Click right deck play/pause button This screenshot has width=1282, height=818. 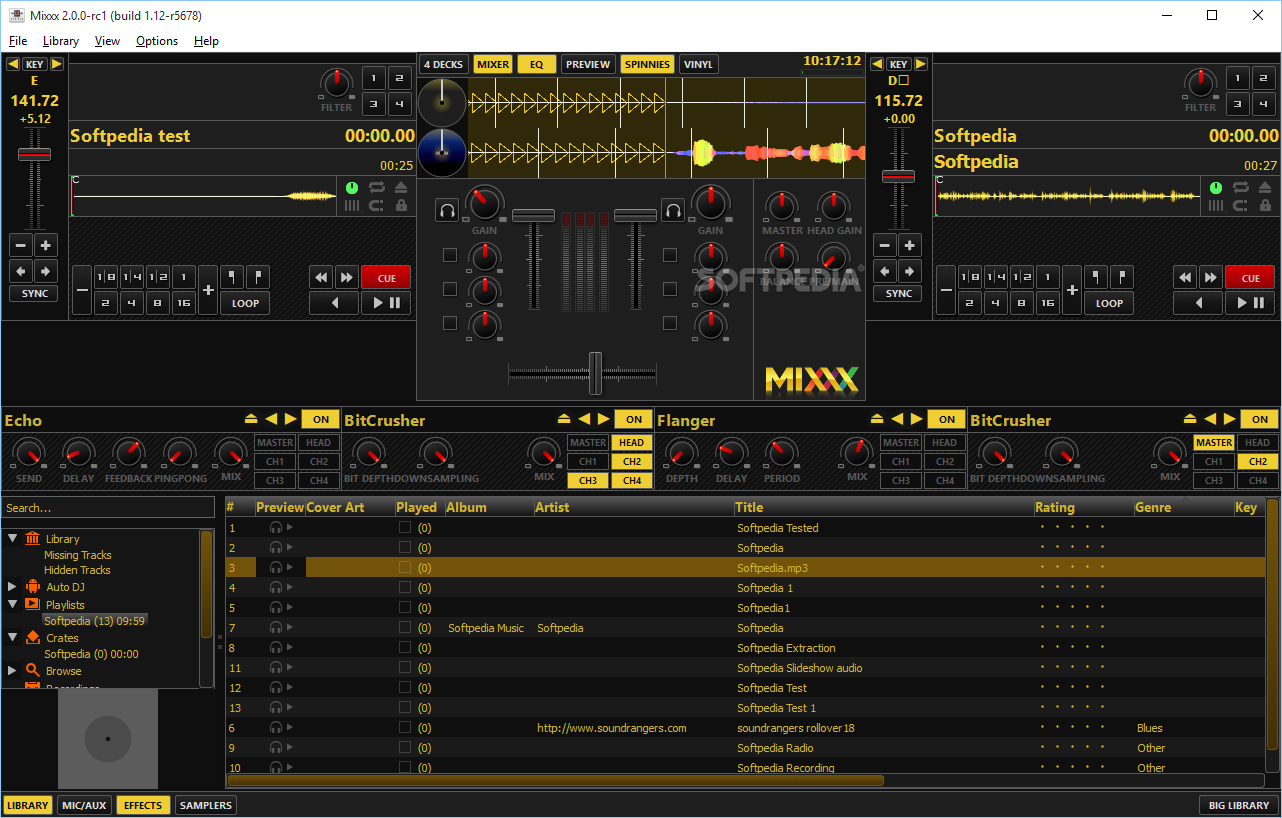pos(1250,303)
